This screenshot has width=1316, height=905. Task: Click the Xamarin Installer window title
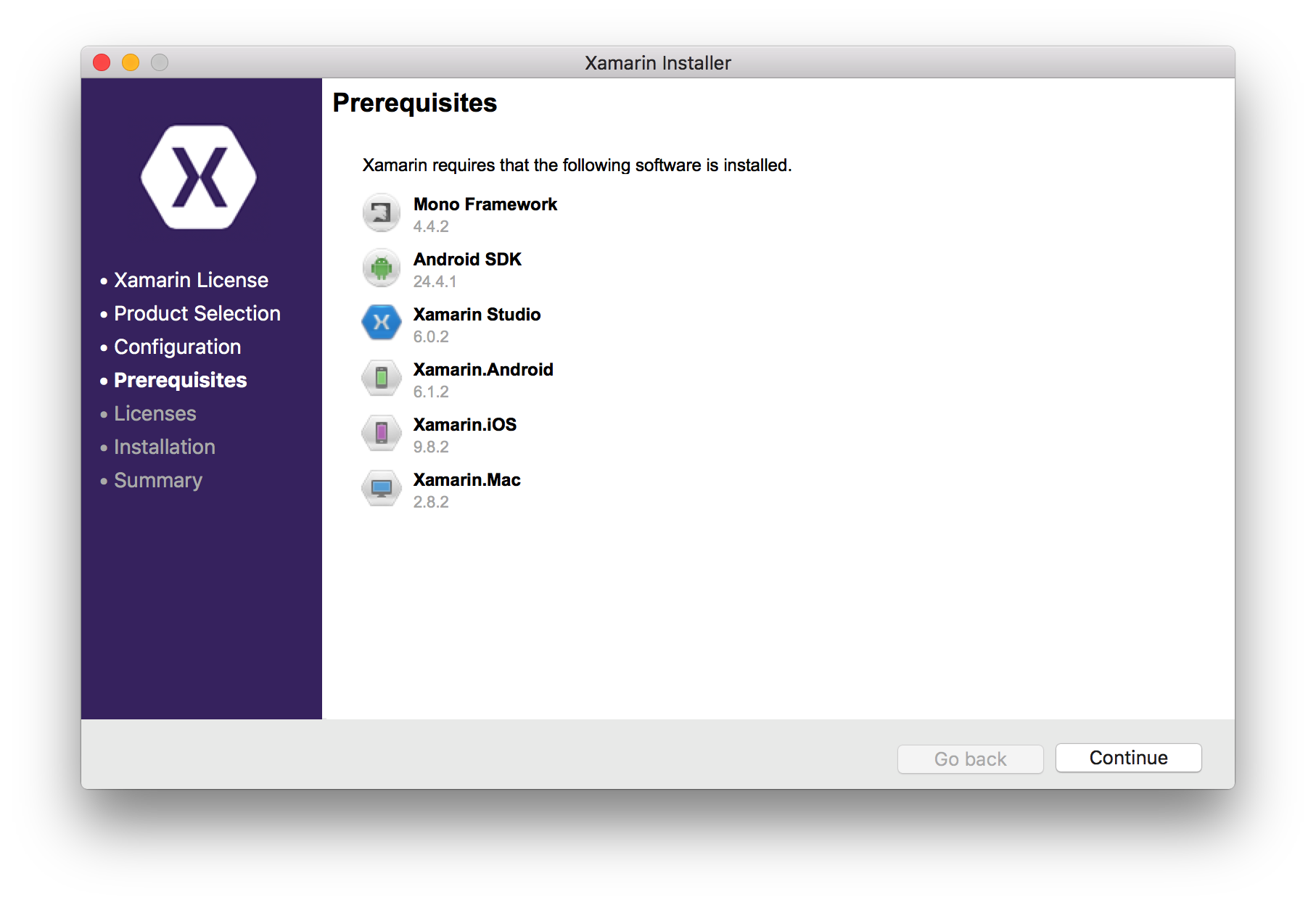pos(657,63)
